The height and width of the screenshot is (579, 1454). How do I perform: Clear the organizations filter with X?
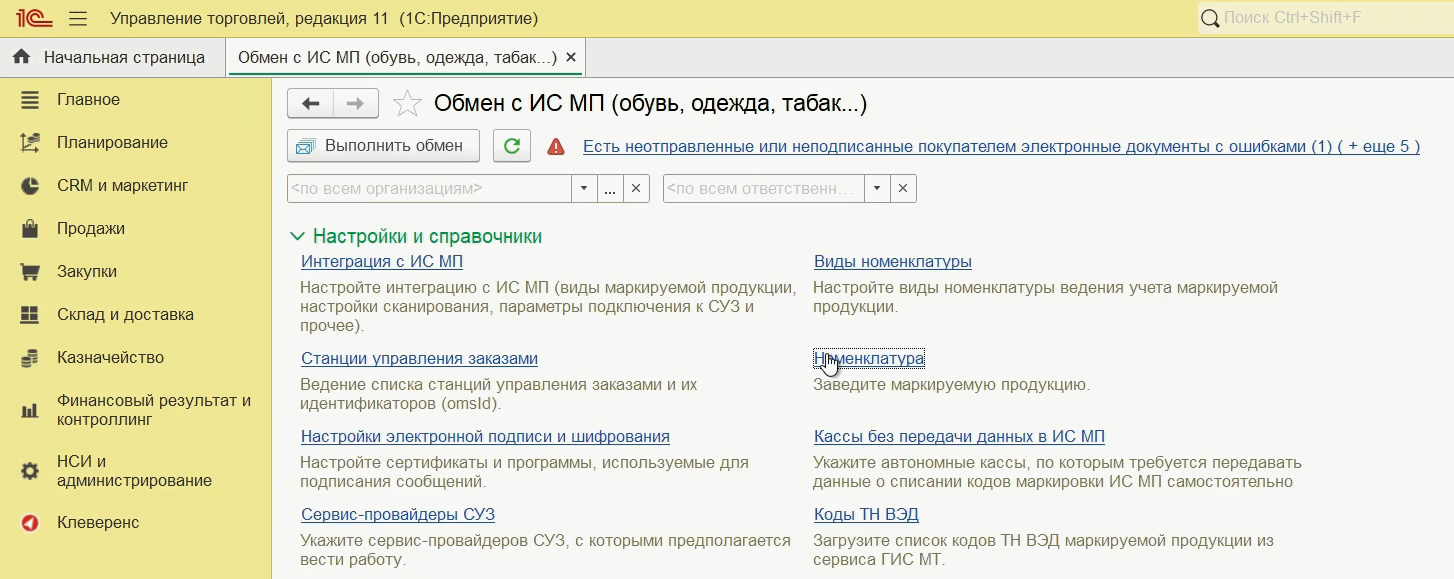pyautogui.click(x=637, y=188)
